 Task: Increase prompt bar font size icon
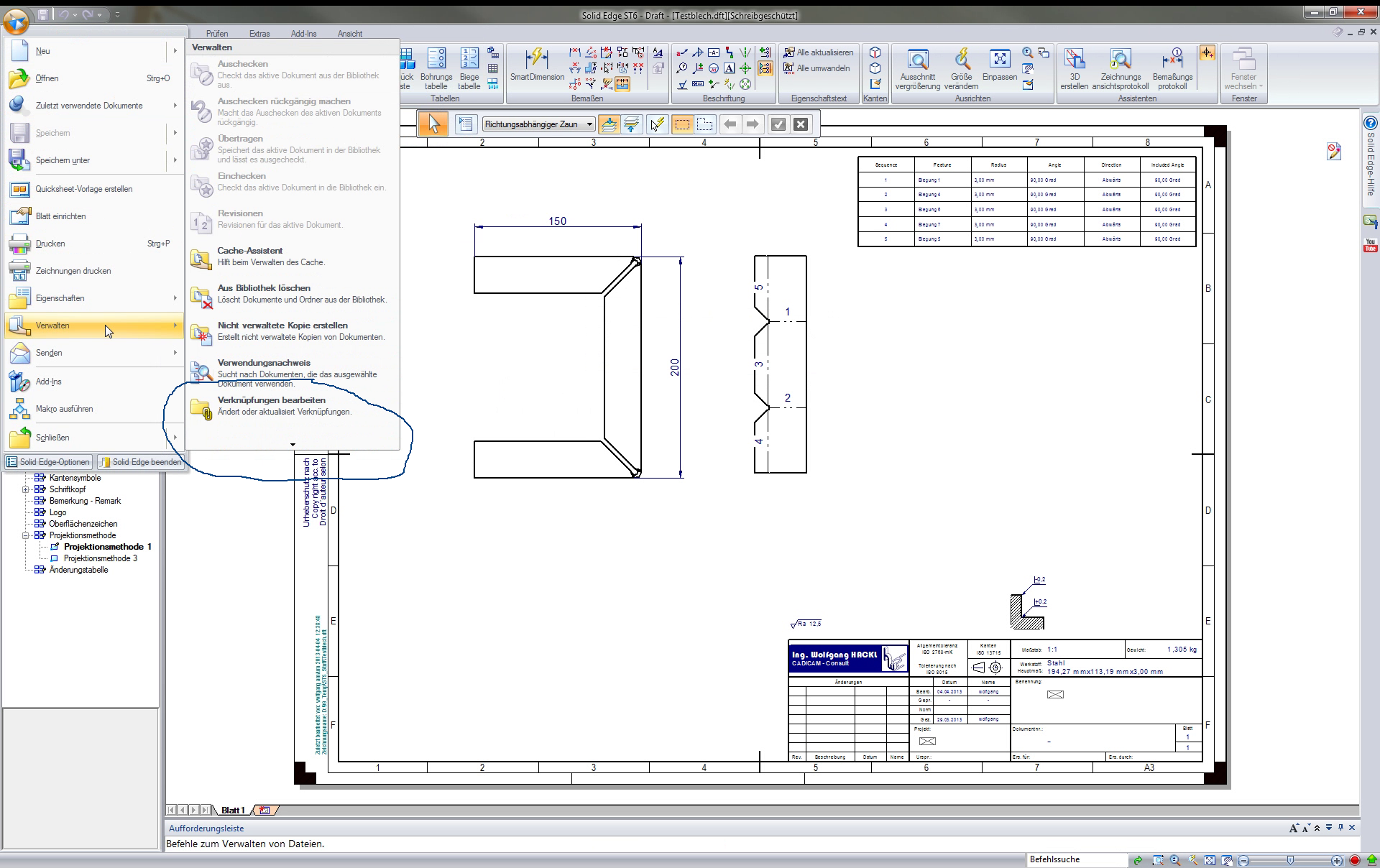[x=1294, y=828]
